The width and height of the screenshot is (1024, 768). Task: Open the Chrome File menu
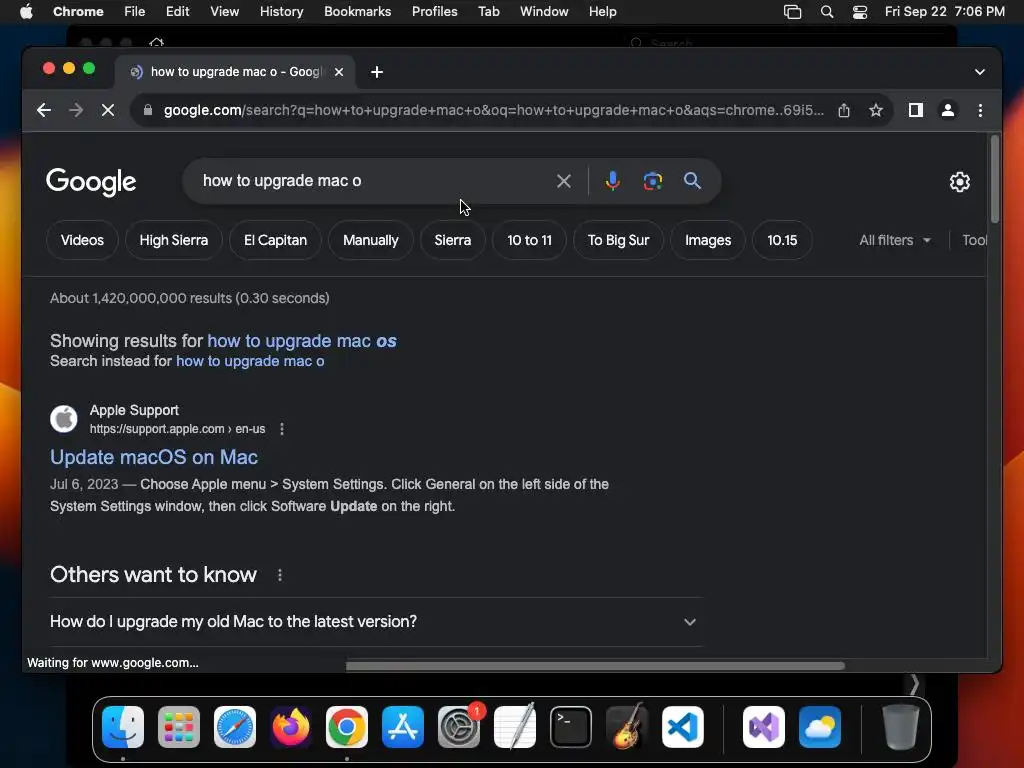(135, 12)
